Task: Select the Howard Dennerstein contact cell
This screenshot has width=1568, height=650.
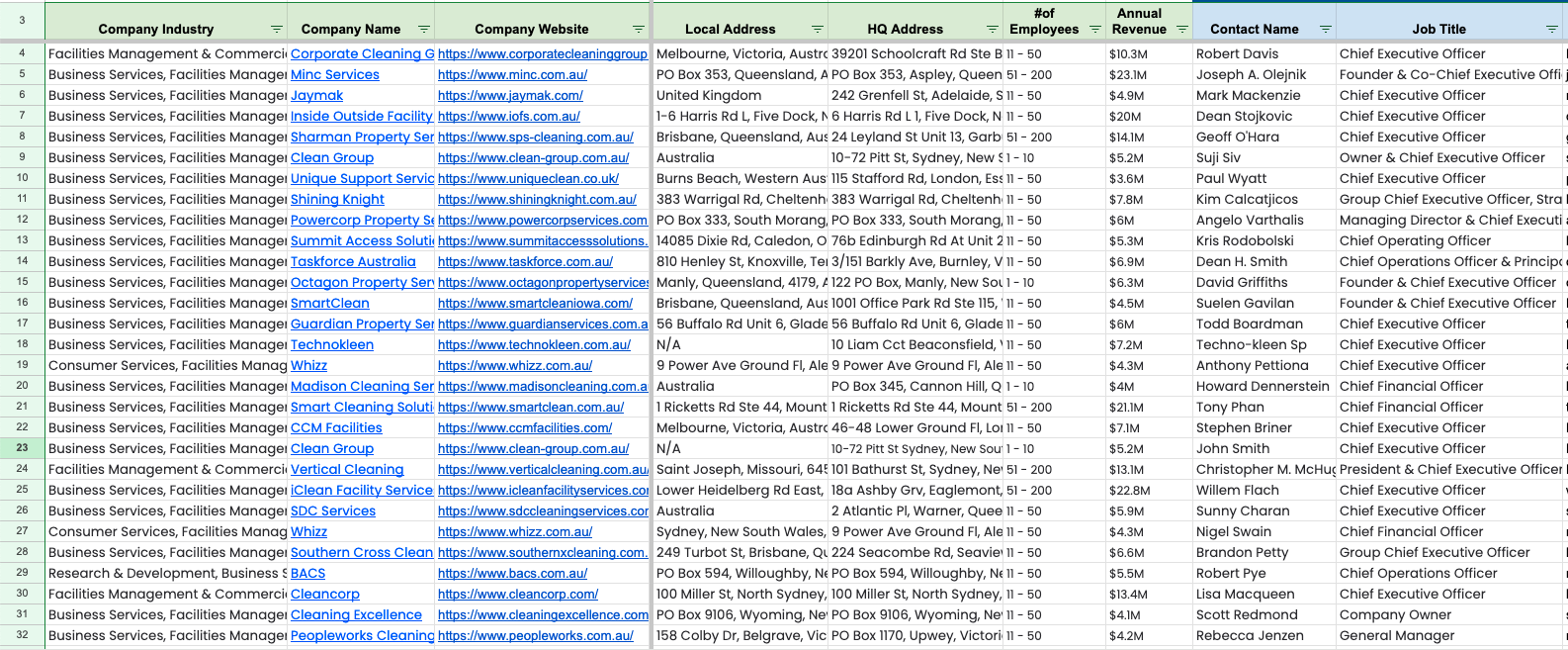Action: pos(1264,387)
